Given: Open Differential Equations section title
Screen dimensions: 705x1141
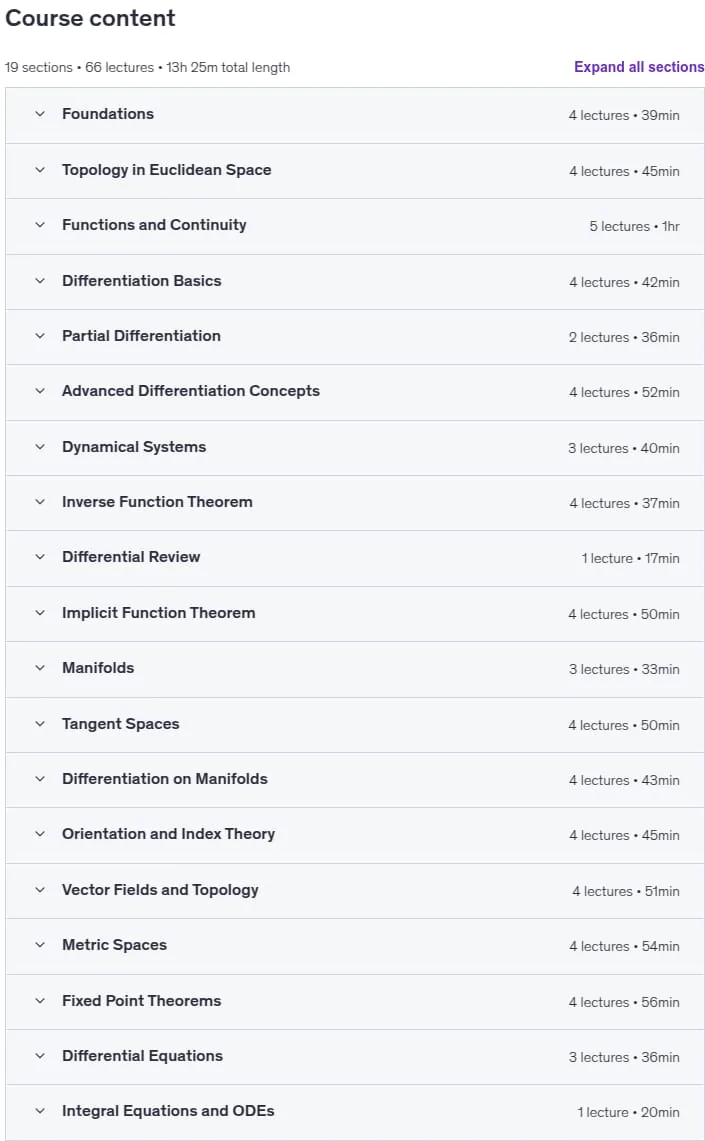Looking at the screenshot, I should [143, 1056].
